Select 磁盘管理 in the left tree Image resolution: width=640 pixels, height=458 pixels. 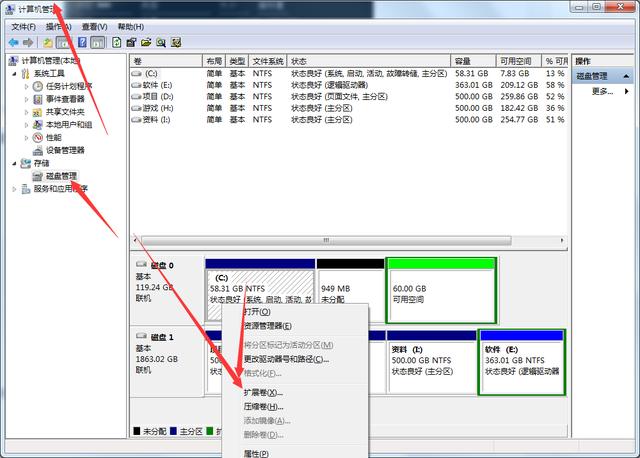click(x=60, y=176)
